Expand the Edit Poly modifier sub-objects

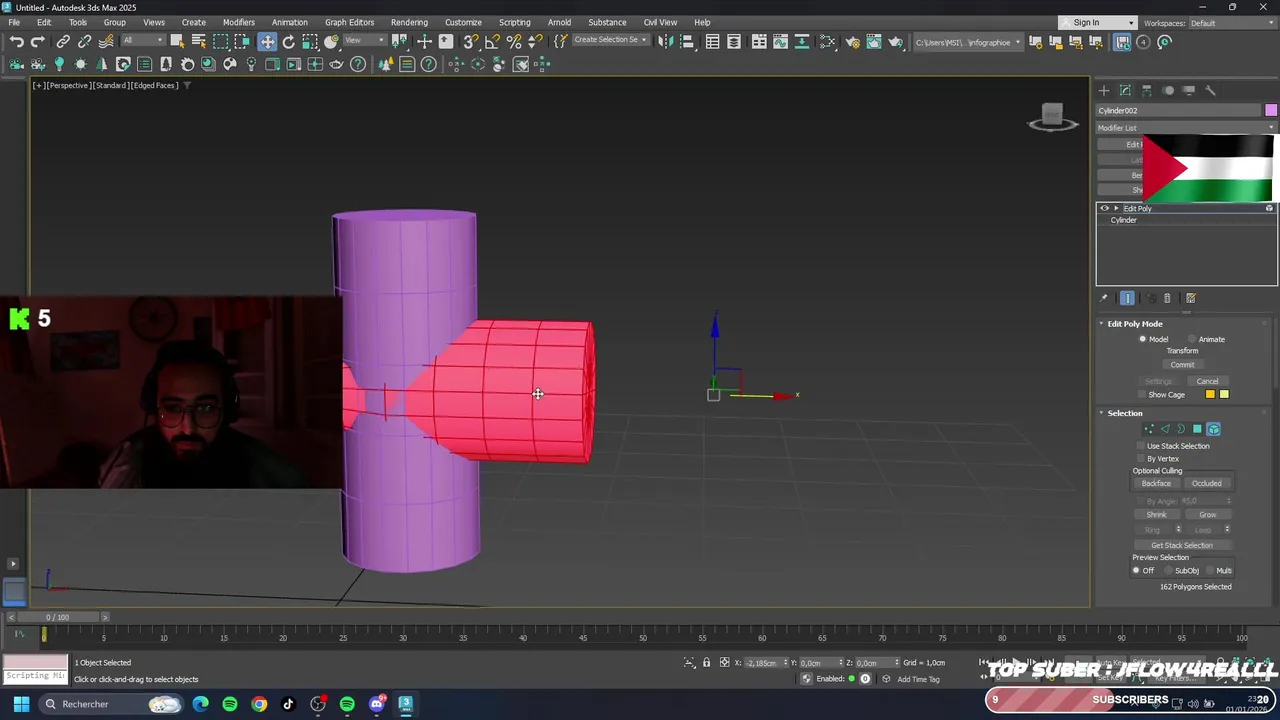pyautogui.click(x=1116, y=208)
